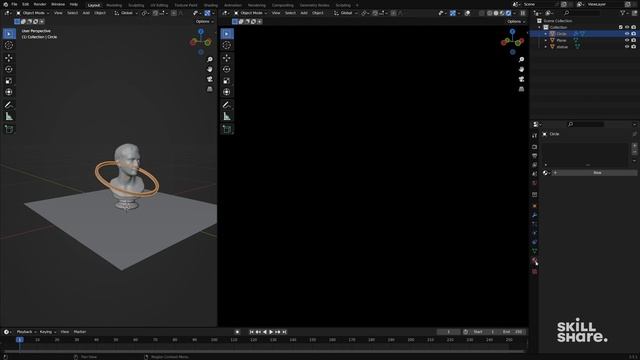Screen dimensions: 640x360
Task: Click the End frame field
Action: [513, 332]
